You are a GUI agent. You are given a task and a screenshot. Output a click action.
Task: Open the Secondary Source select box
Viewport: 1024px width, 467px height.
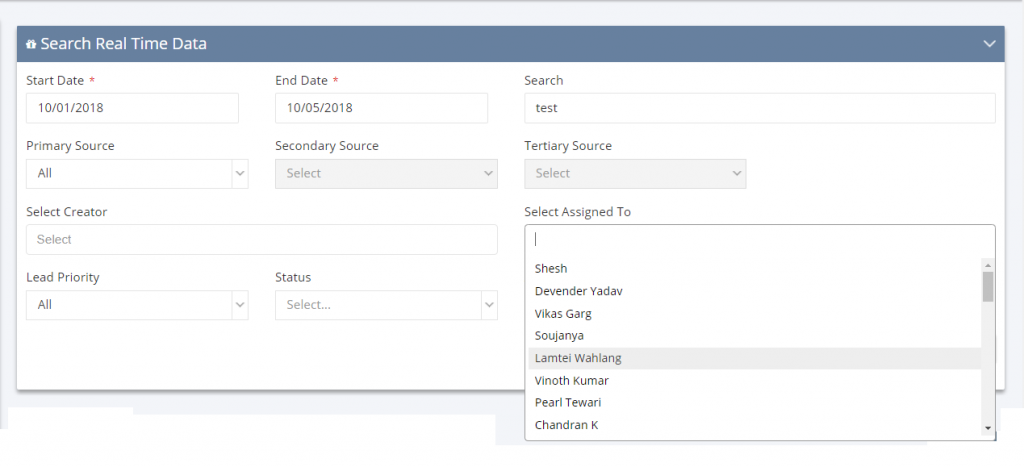coord(386,174)
